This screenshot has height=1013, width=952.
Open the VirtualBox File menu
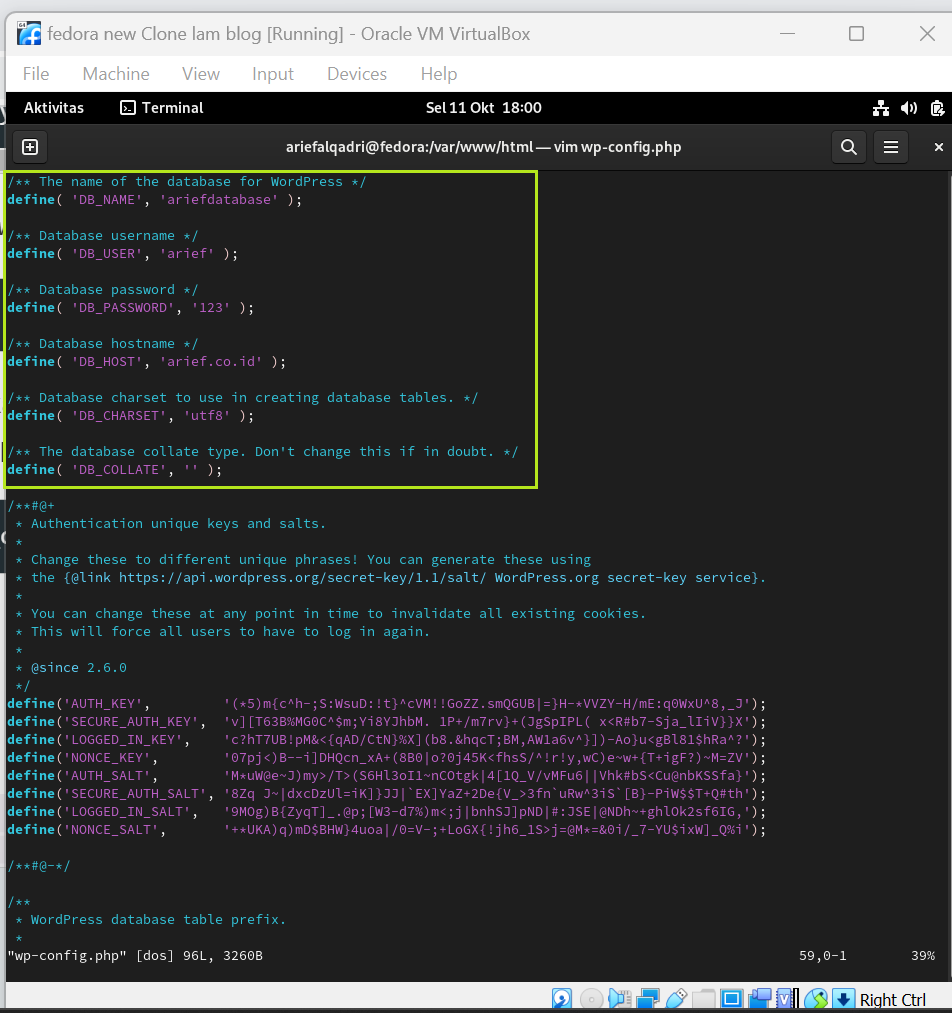click(x=36, y=74)
